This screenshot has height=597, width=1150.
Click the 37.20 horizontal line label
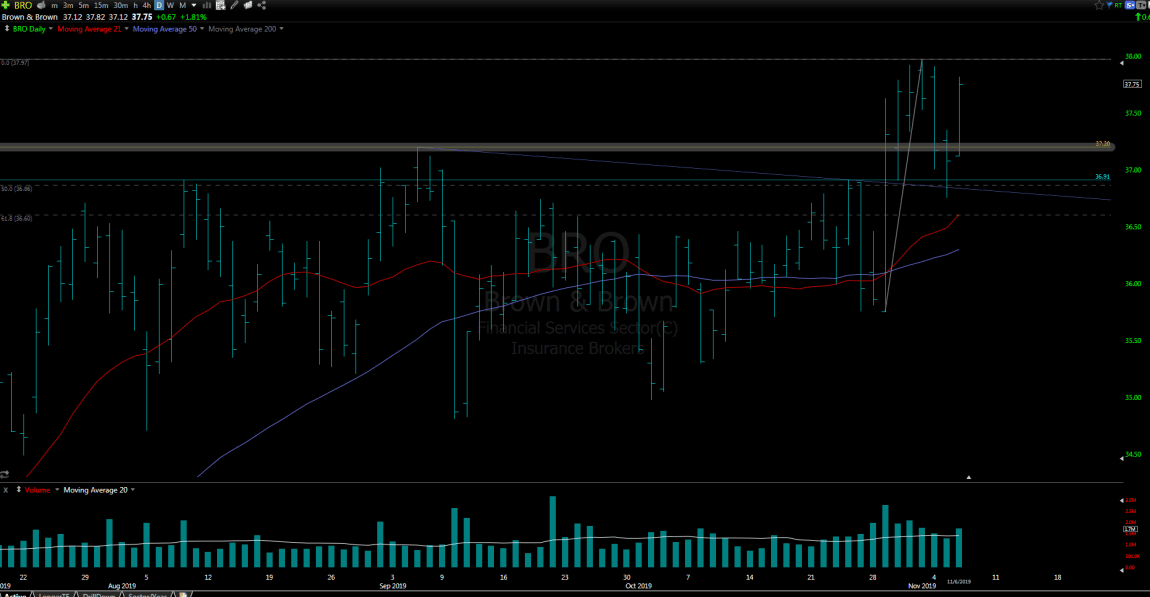point(1102,144)
